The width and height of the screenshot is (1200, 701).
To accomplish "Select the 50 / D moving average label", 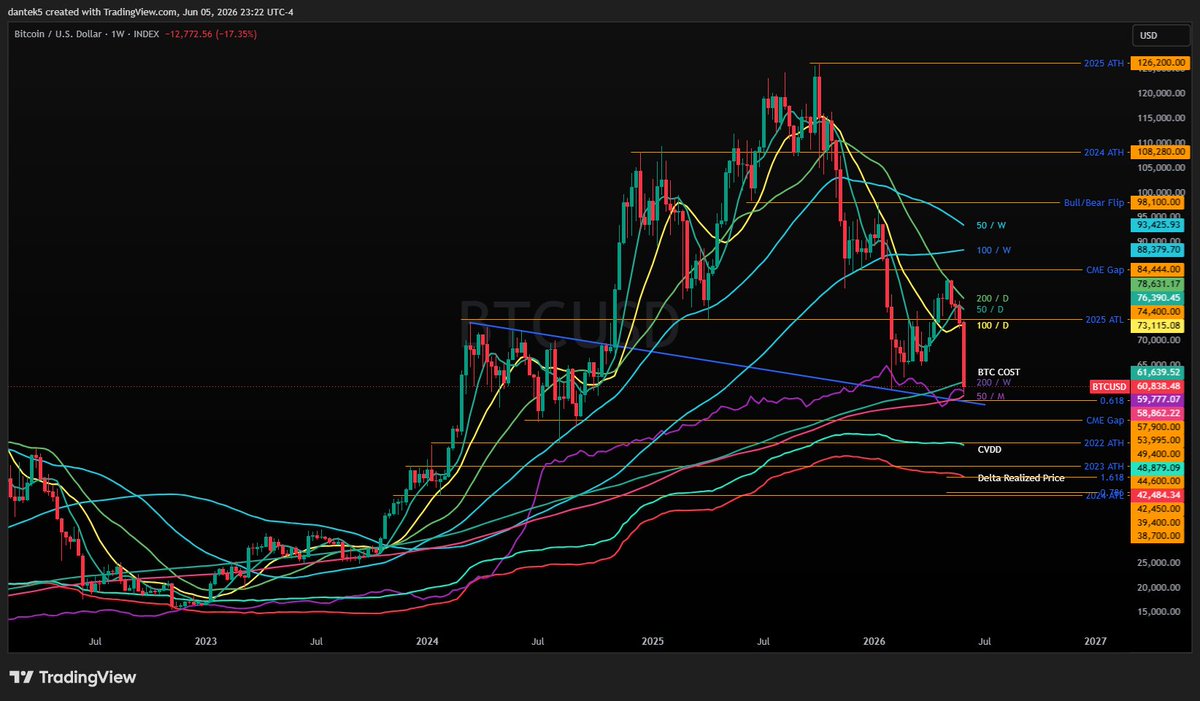I will (990, 310).
